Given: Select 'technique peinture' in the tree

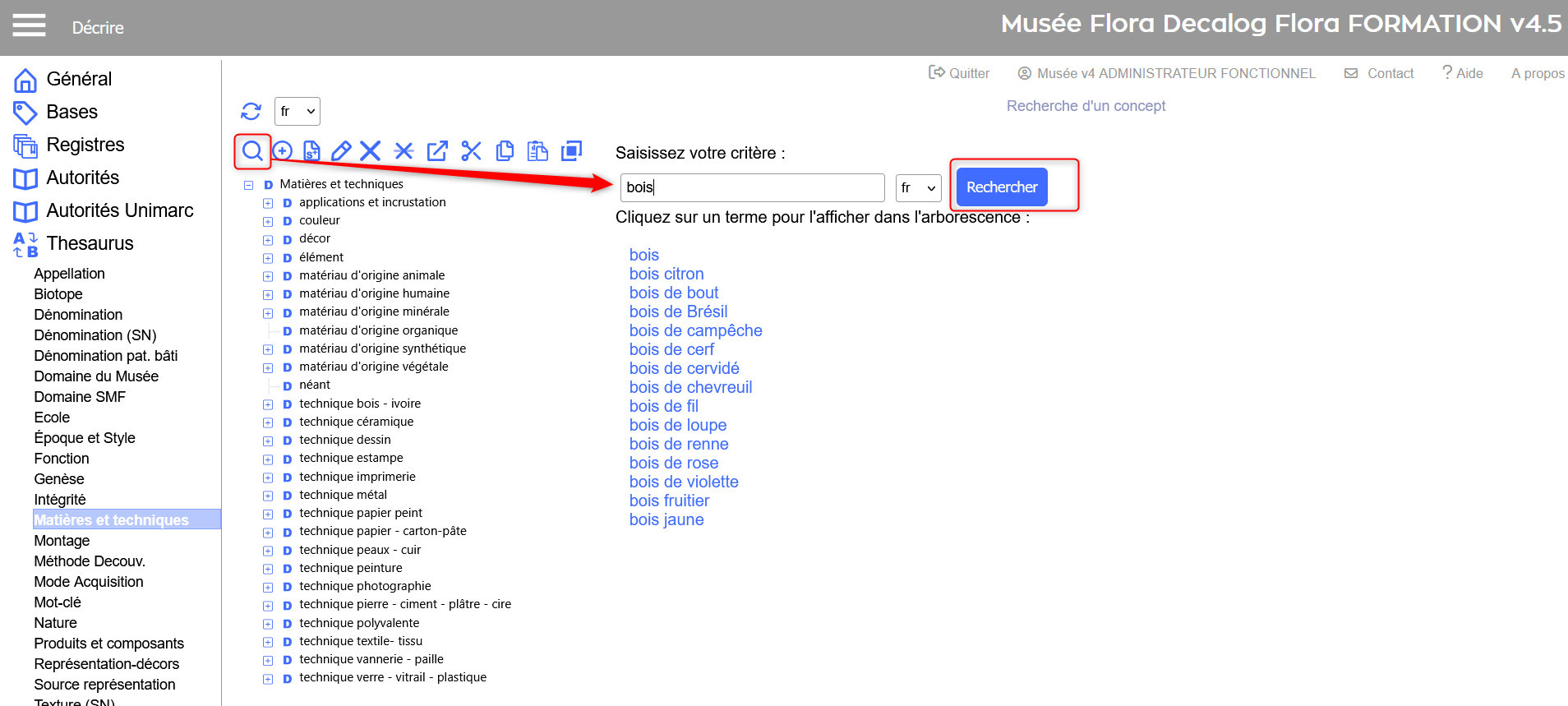Looking at the screenshot, I should click(350, 568).
